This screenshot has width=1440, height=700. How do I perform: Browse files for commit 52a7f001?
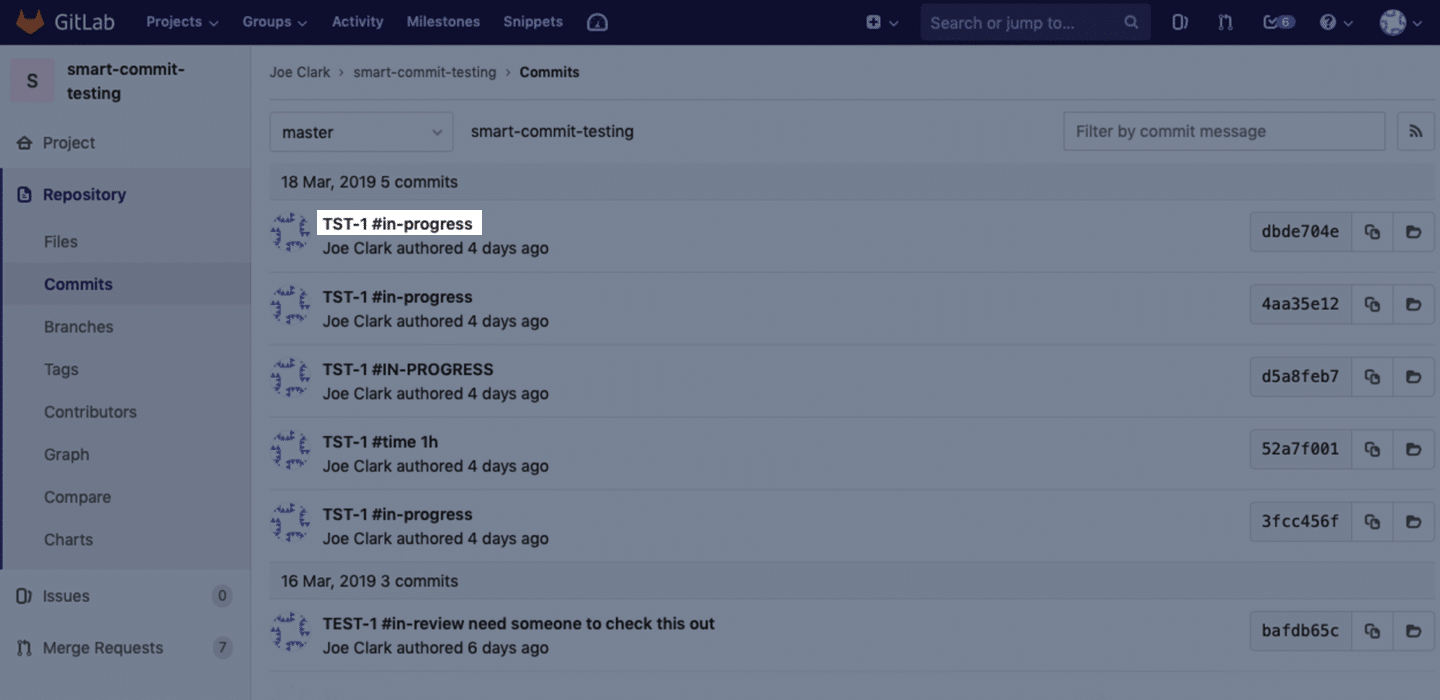[1413, 449]
